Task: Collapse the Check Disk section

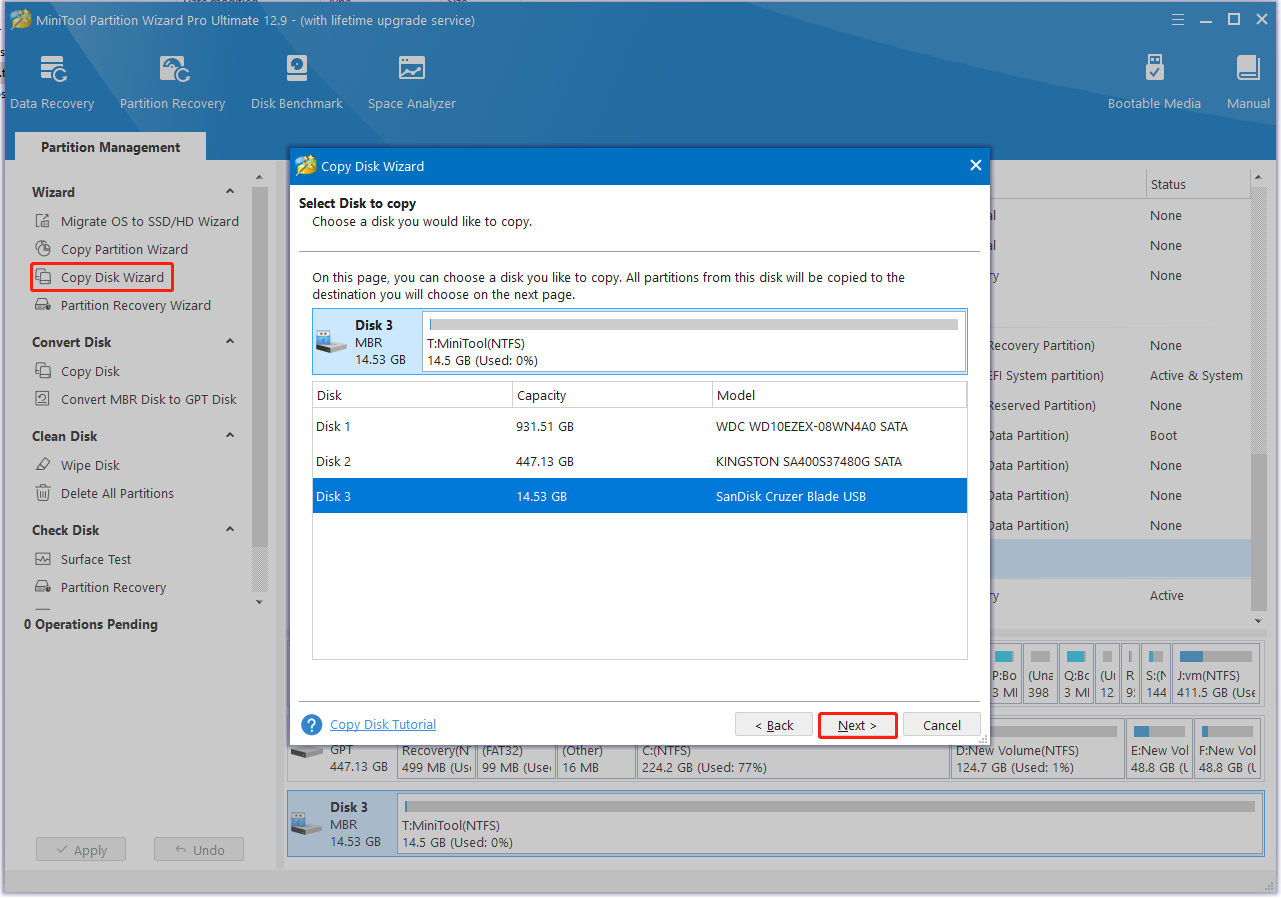Action: (230, 530)
